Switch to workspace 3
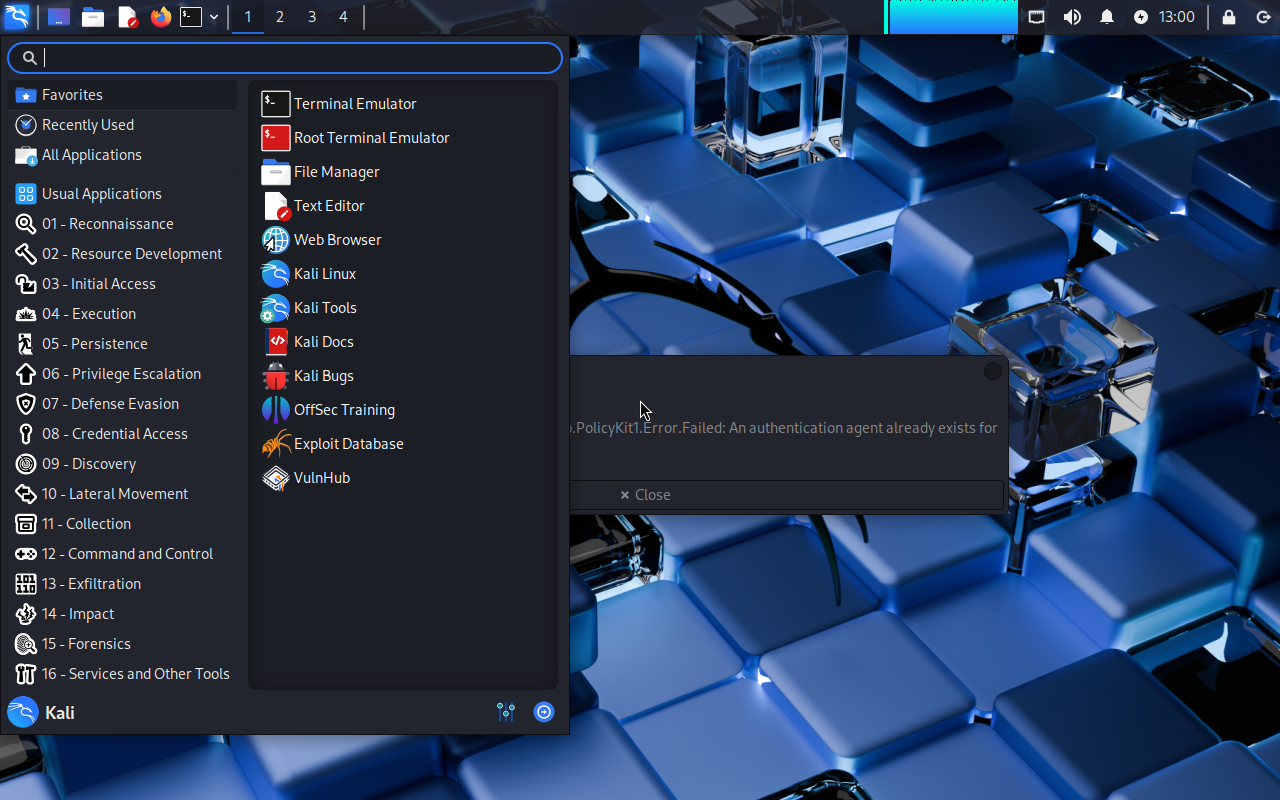Image resolution: width=1280 pixels, height=800 pixels. pos(312,17)
